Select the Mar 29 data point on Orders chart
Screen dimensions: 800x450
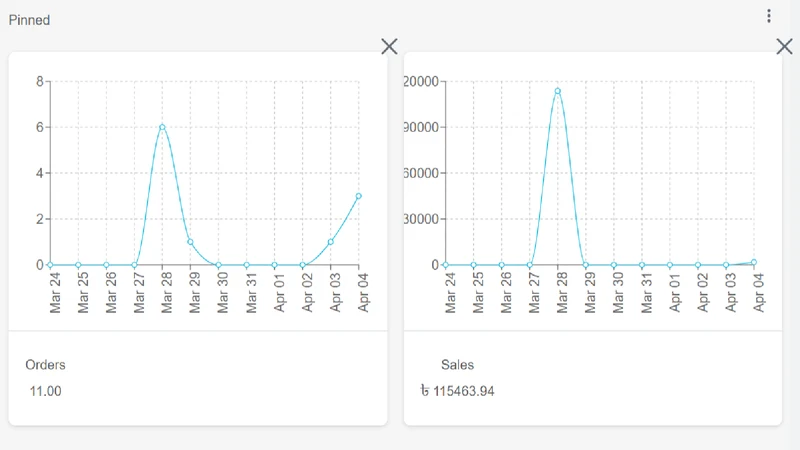point(190,242)
